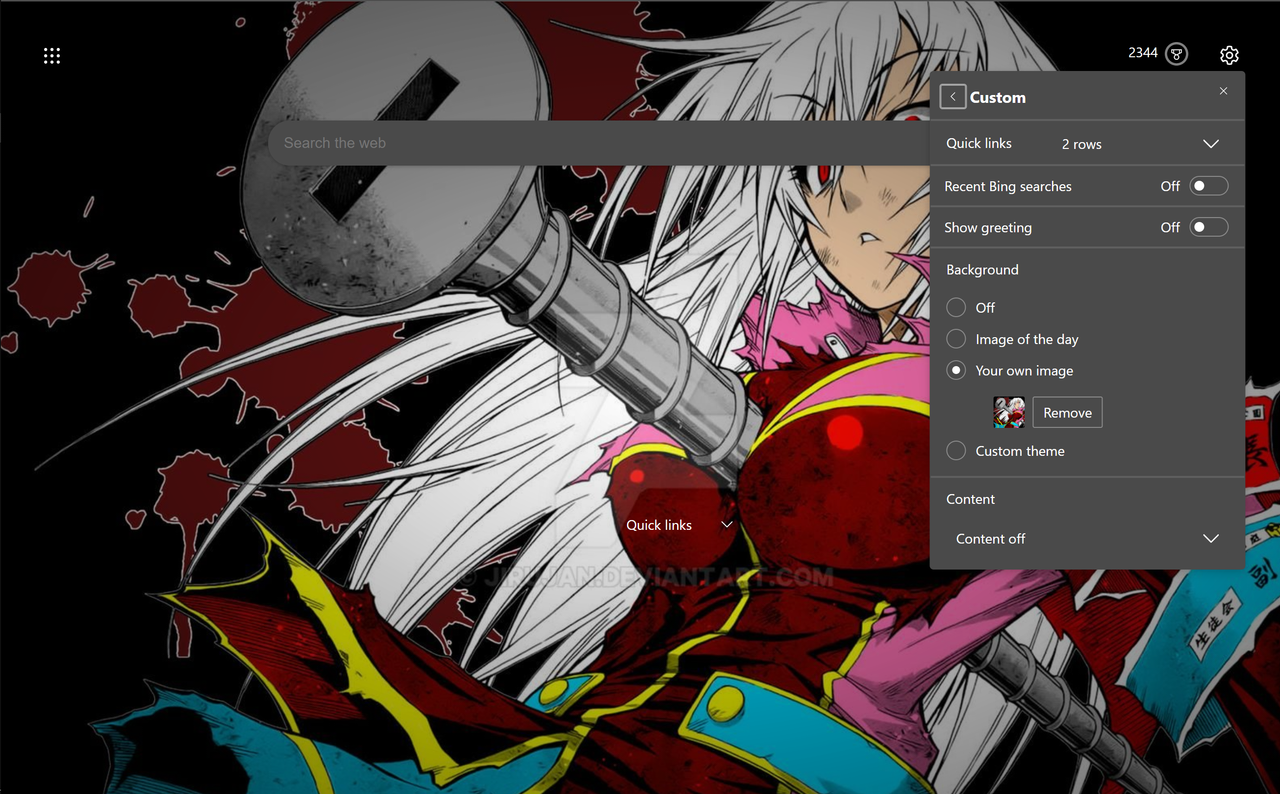The width and height of the screenshot is (1280, 794).
Task: Open the apps grid launcher
Action: (x=52, y=56)
